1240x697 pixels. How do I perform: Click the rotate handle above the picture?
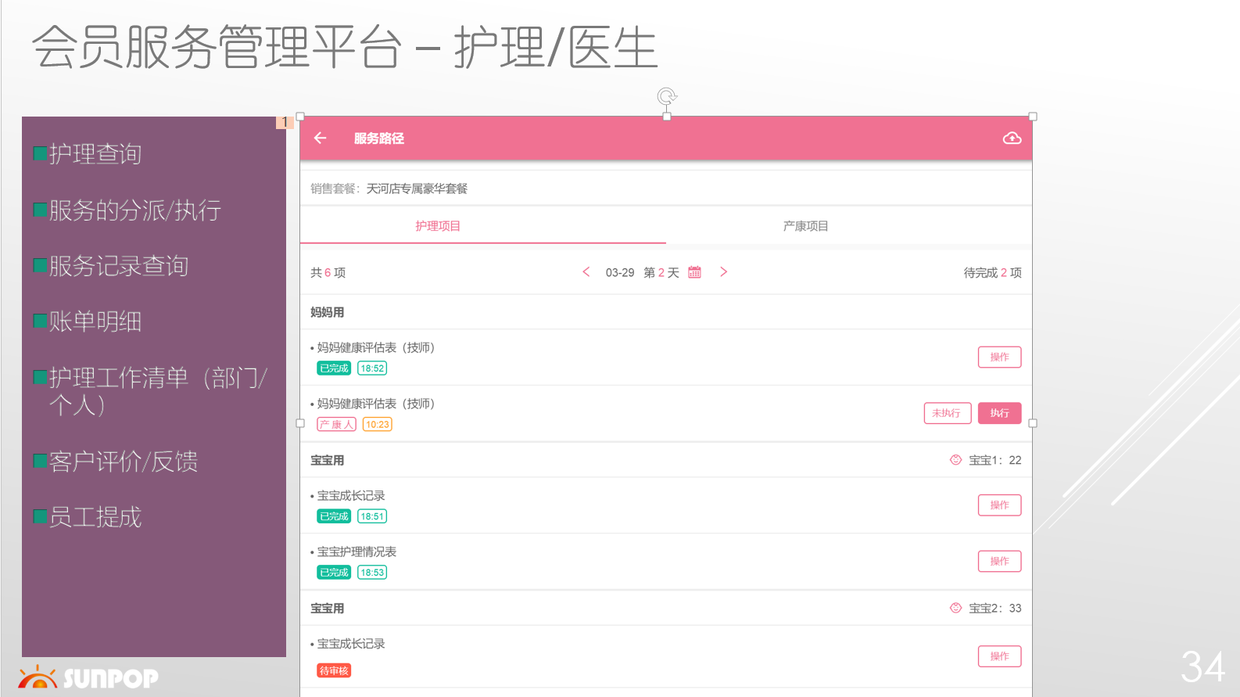(667, 96)
